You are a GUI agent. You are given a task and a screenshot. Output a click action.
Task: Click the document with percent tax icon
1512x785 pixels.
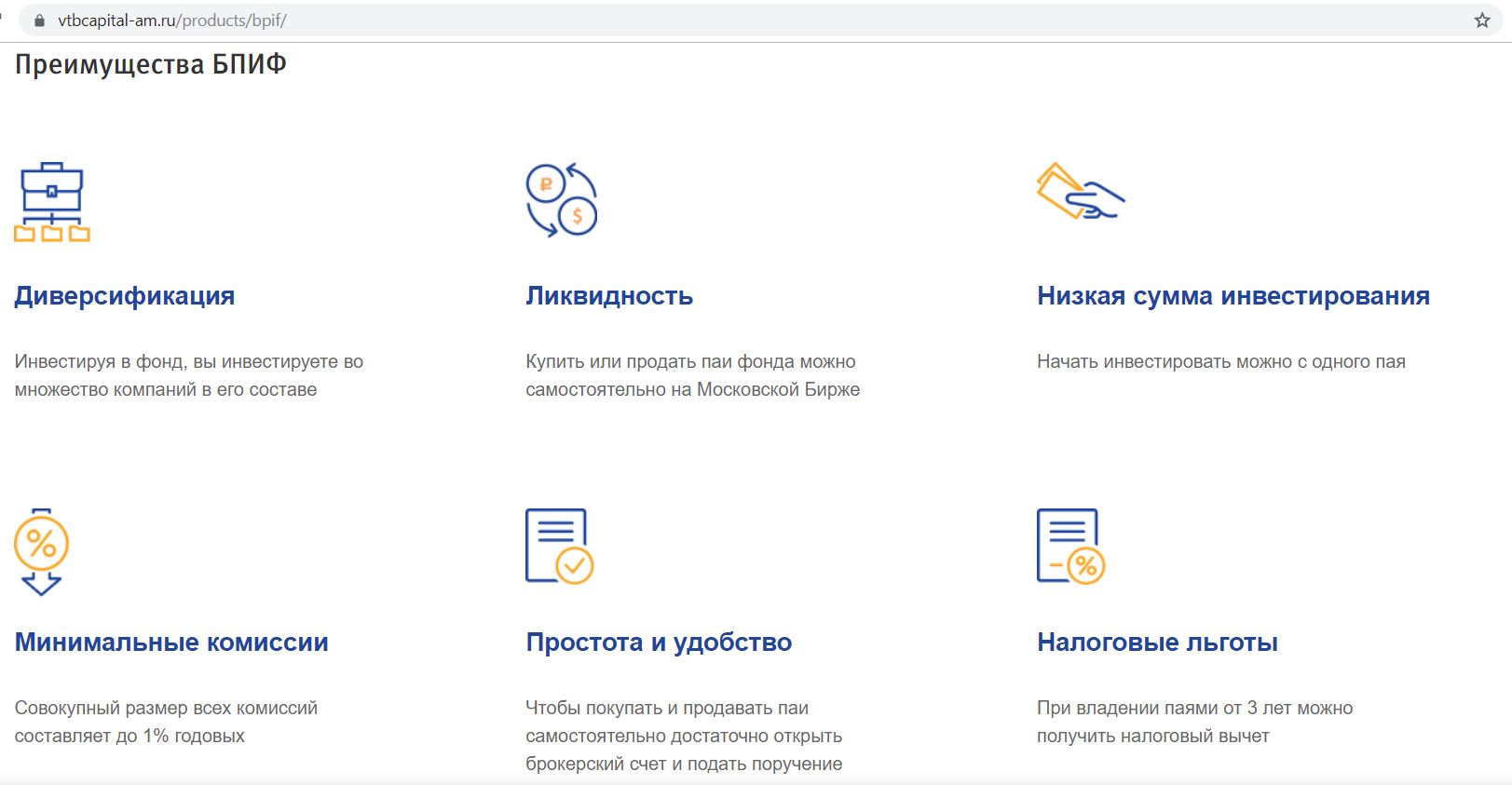point(1070,547)
